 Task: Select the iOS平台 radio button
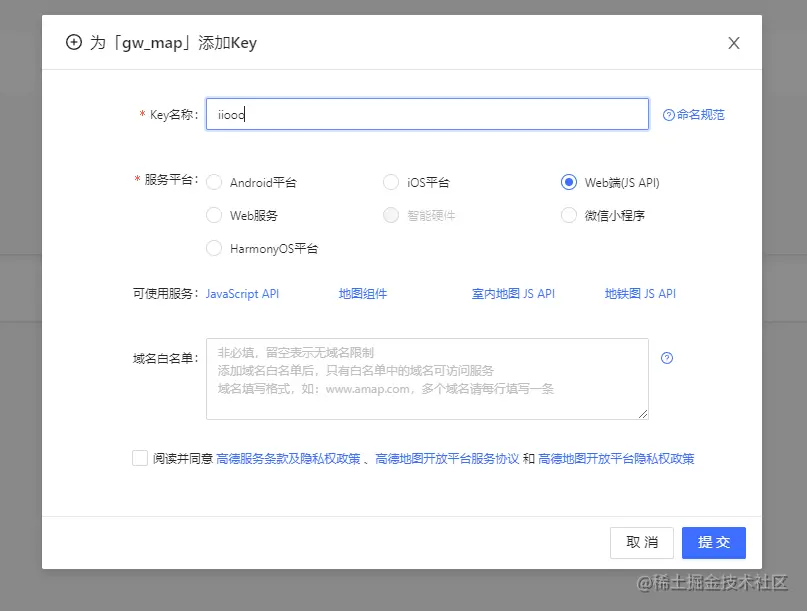(x=391, y=182)
